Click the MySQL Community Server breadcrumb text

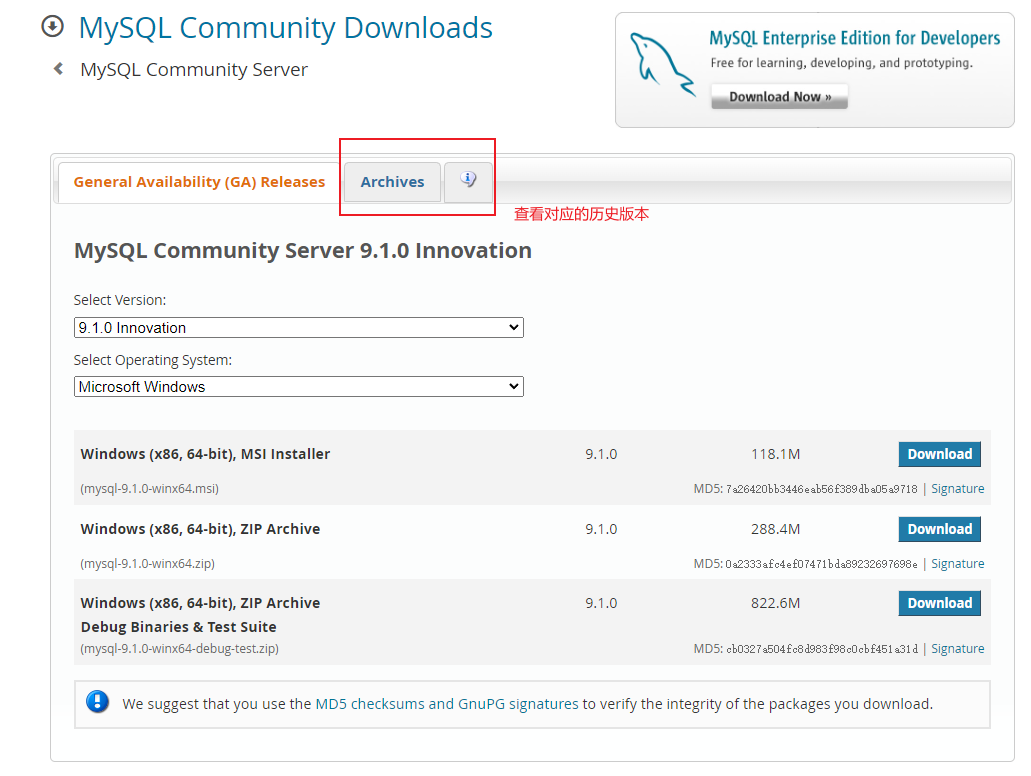pyautogui.click(x=194, y=69)
